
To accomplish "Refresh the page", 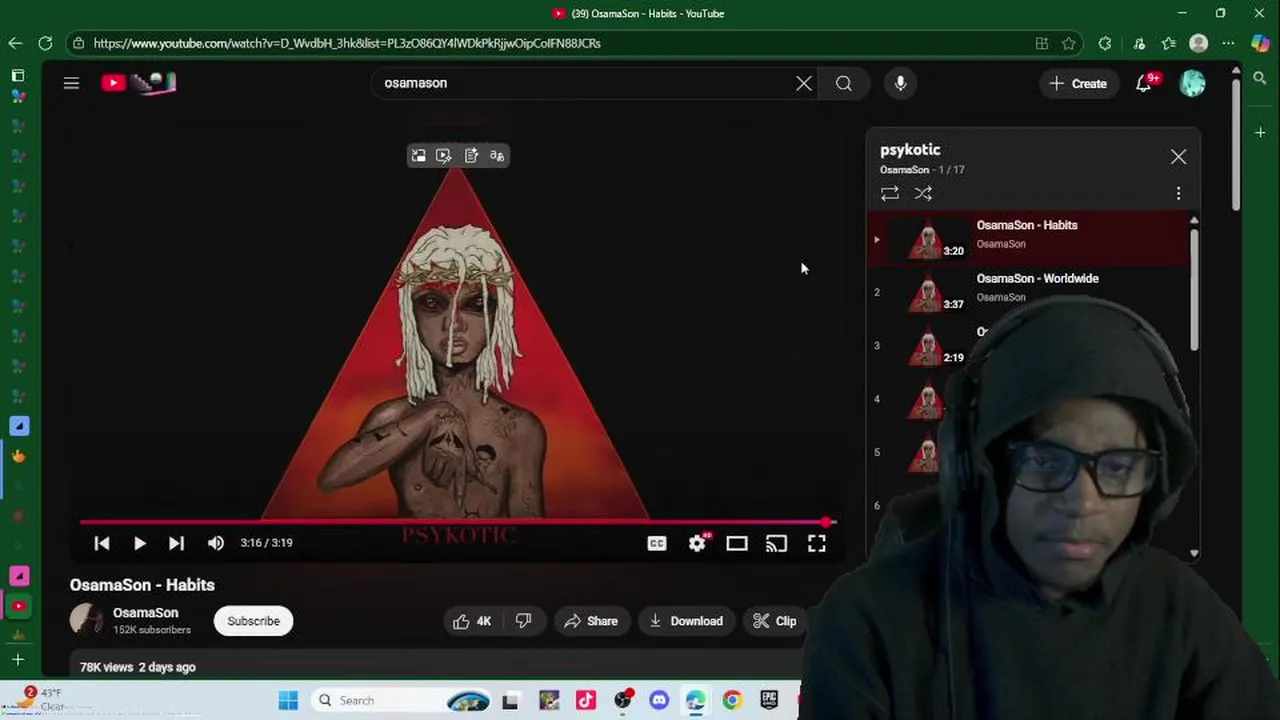I will pos(45,43).
